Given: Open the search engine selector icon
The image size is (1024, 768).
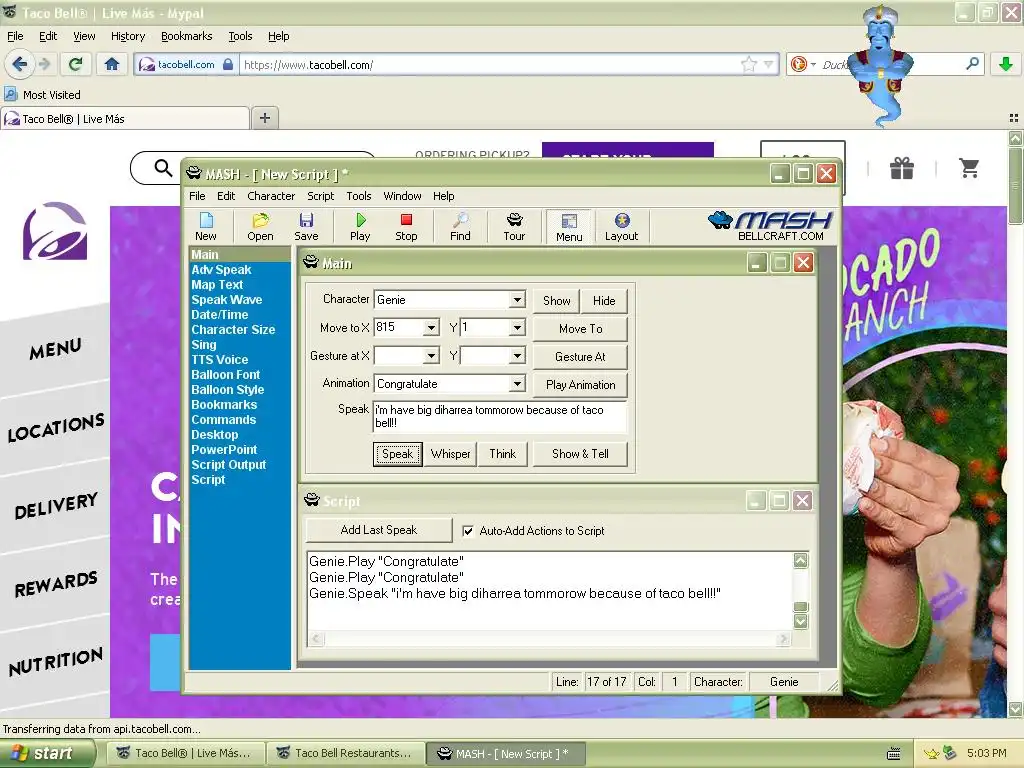Looking at the screenshot, I should [803, 64].
